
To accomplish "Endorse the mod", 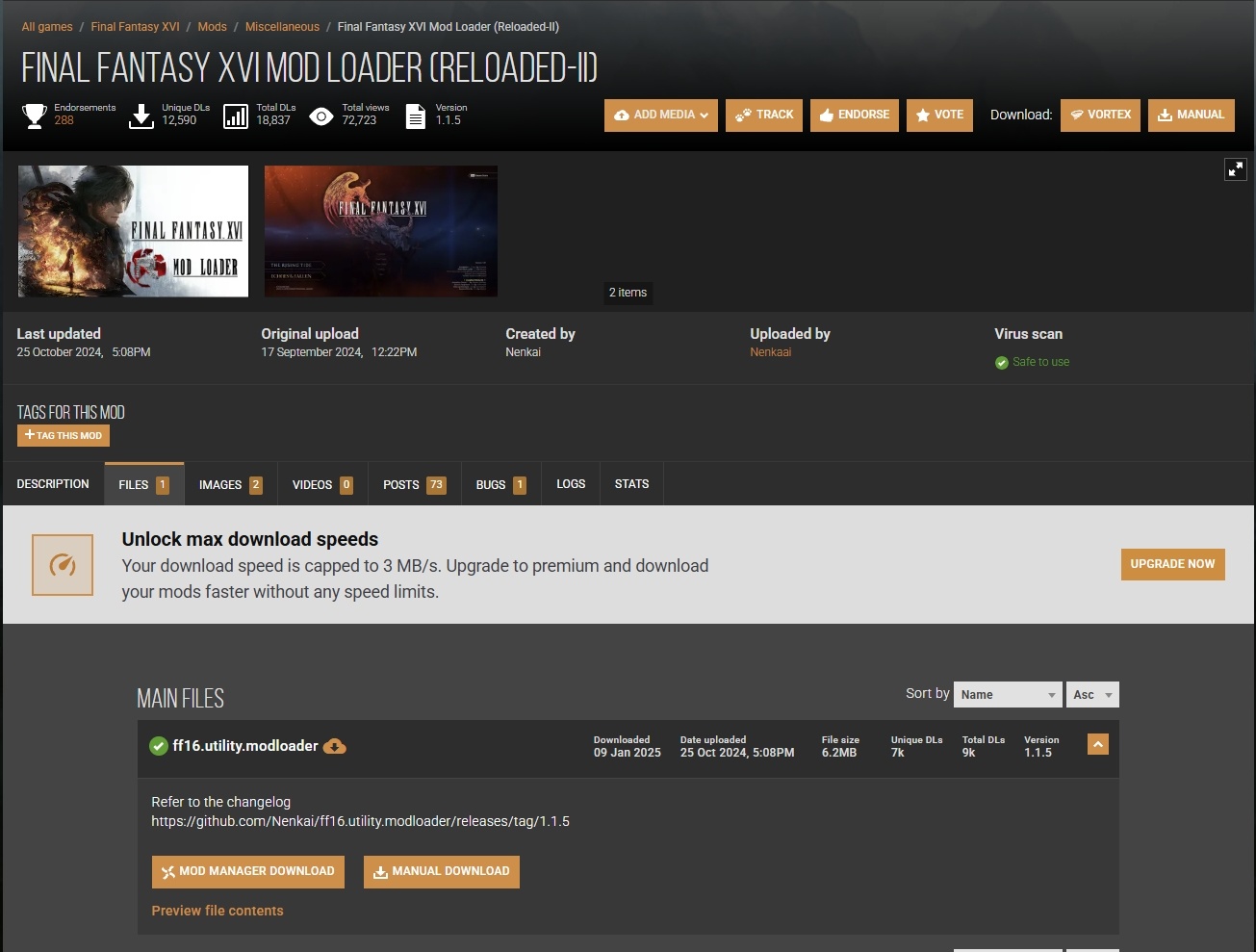I will (855, 115).
